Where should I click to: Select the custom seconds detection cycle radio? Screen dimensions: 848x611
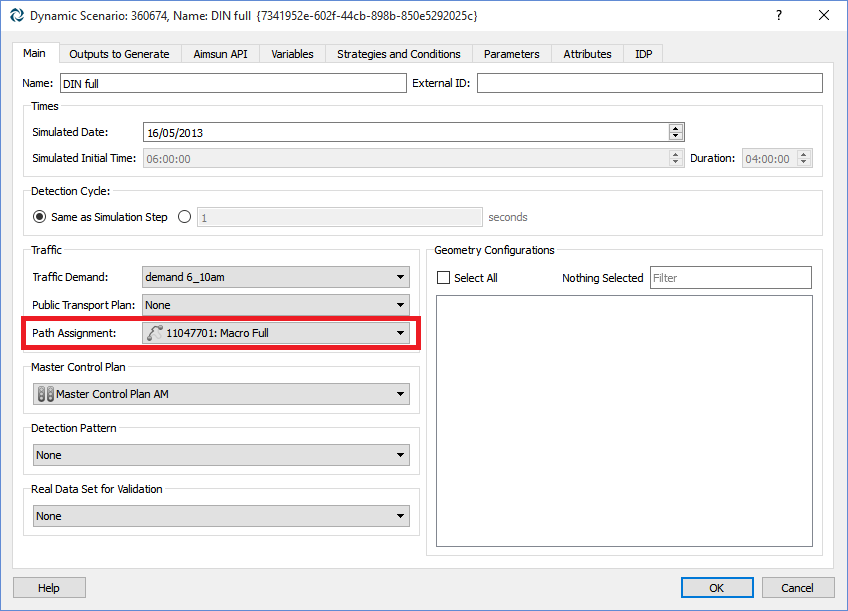coord(184,217)
